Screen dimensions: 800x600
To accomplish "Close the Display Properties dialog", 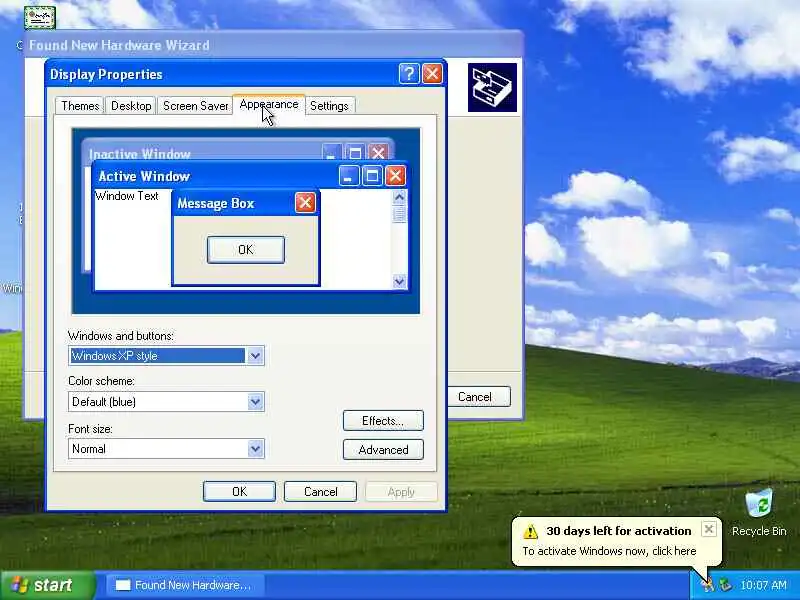I will click(x=433, y=74).
